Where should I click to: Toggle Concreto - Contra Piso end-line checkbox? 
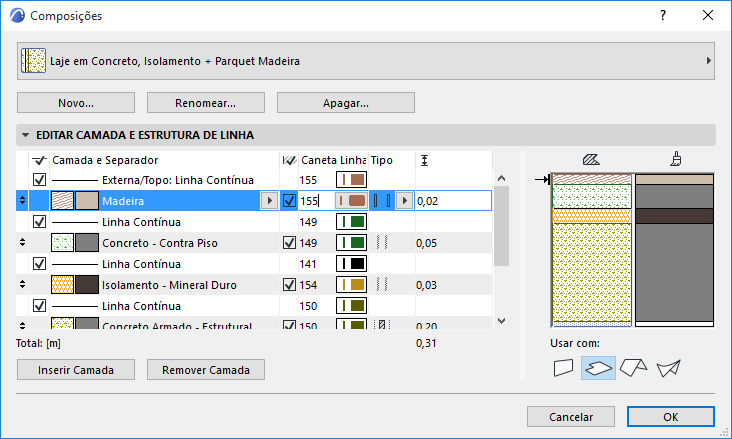tap(289, 243)
